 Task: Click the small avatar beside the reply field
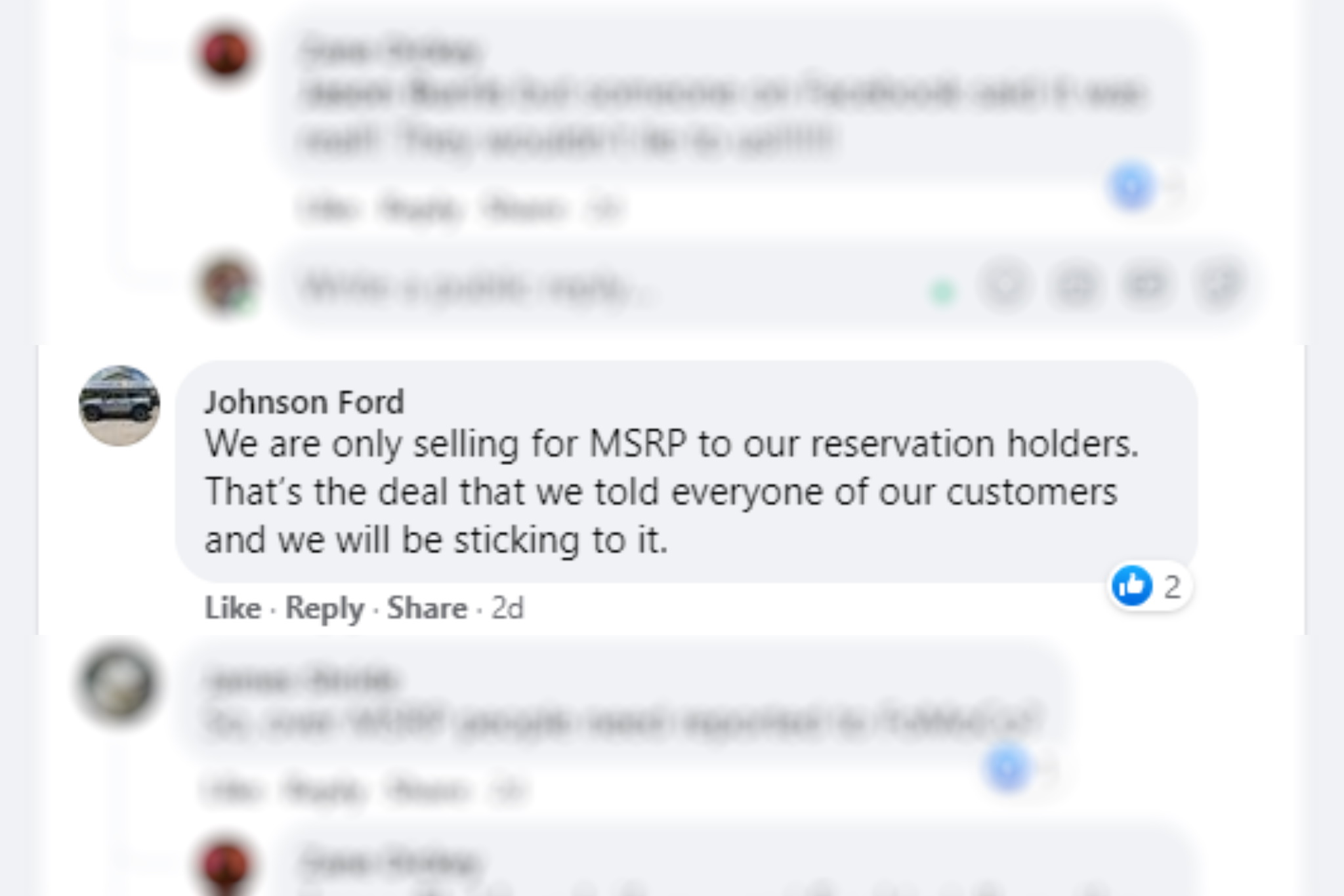pyautogui.click(x=227, y=285)
